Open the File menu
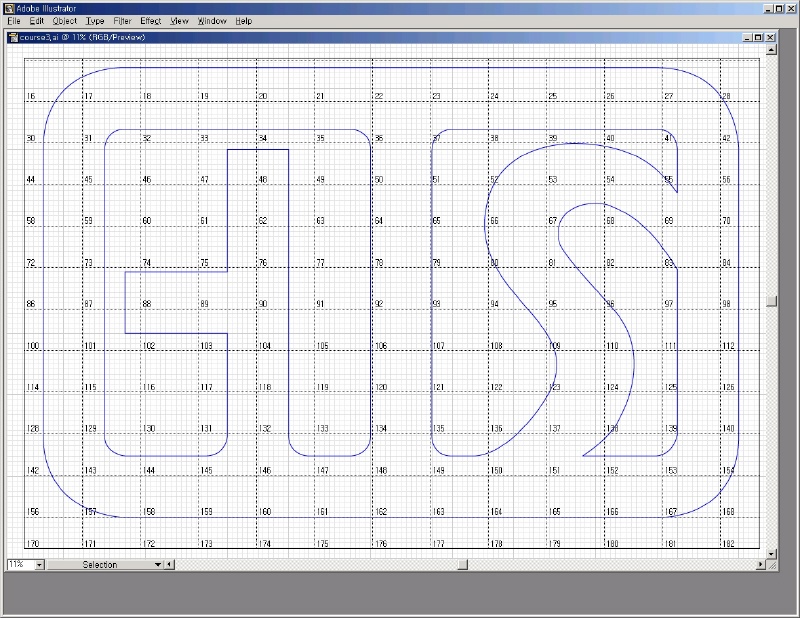 click(x=14, y=21)
